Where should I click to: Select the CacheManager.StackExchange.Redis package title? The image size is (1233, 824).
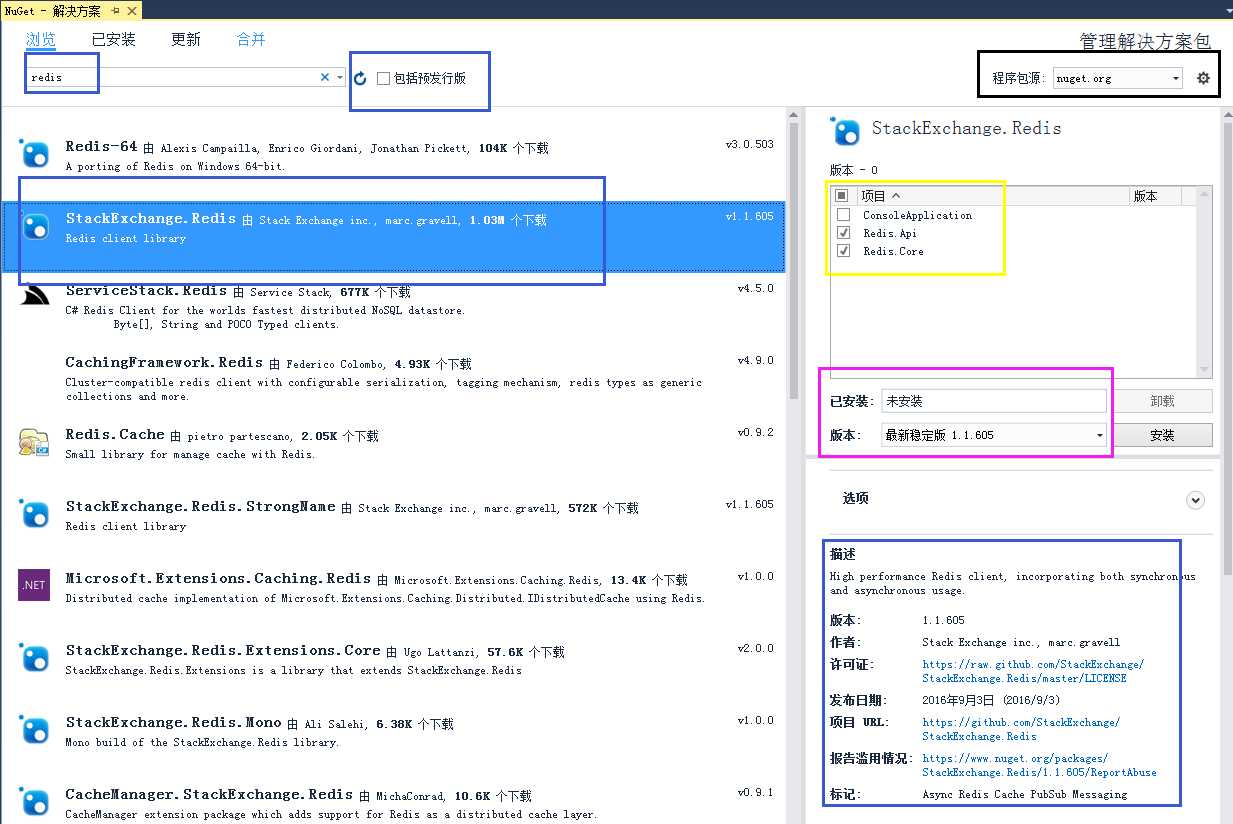209,795
